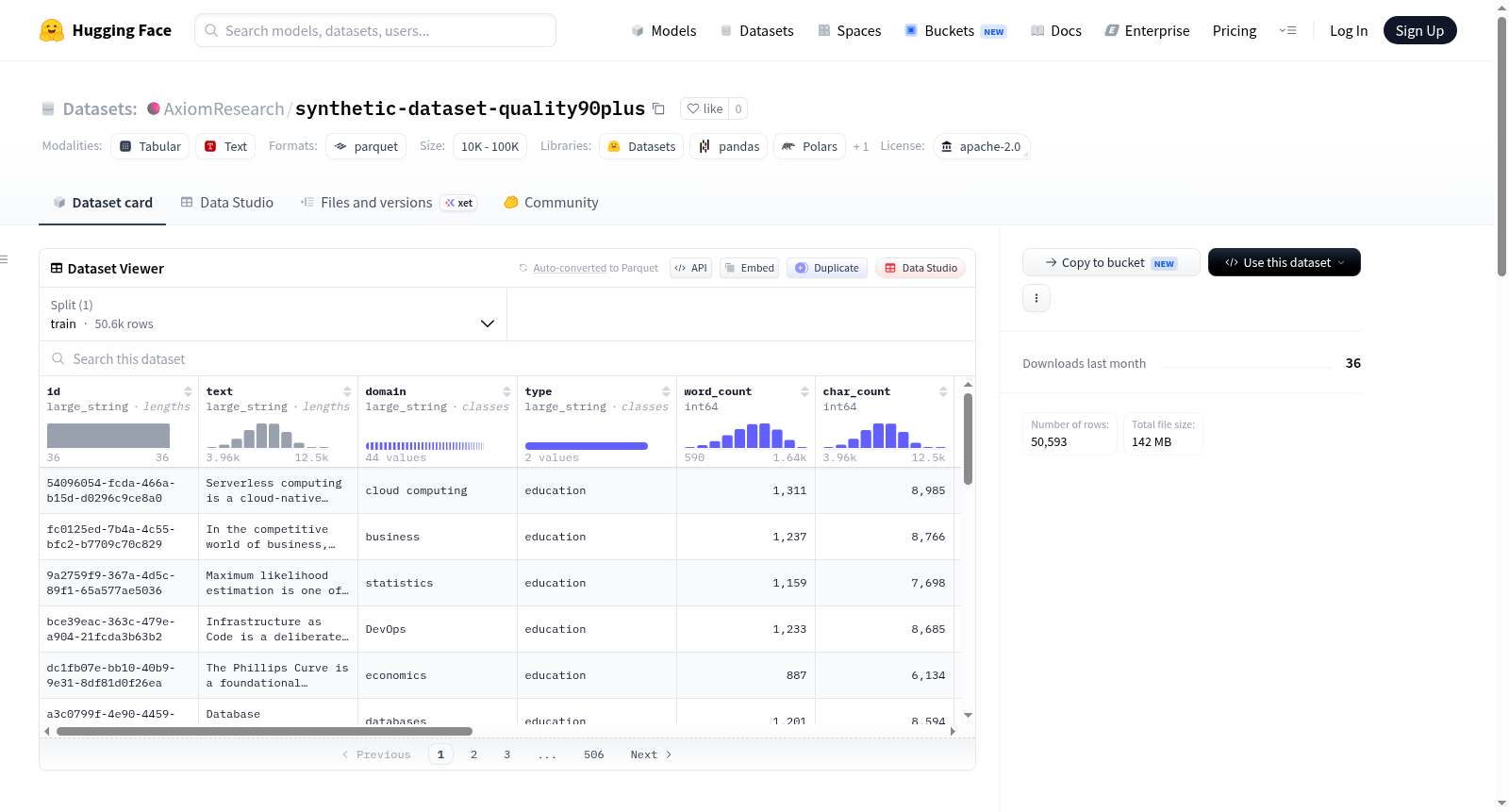Switch to the Dataset card tab
This screenshot has height=812, width=1509.
pos(103,203)
